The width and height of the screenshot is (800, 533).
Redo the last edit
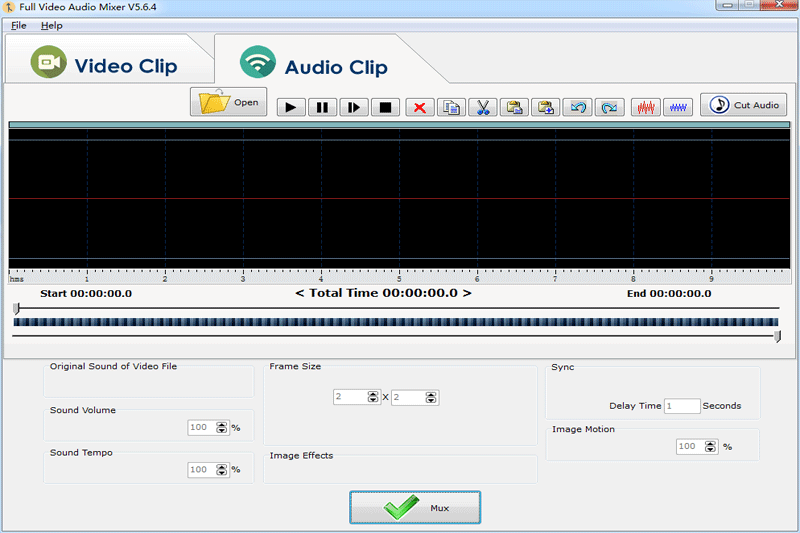pos(609,107)
